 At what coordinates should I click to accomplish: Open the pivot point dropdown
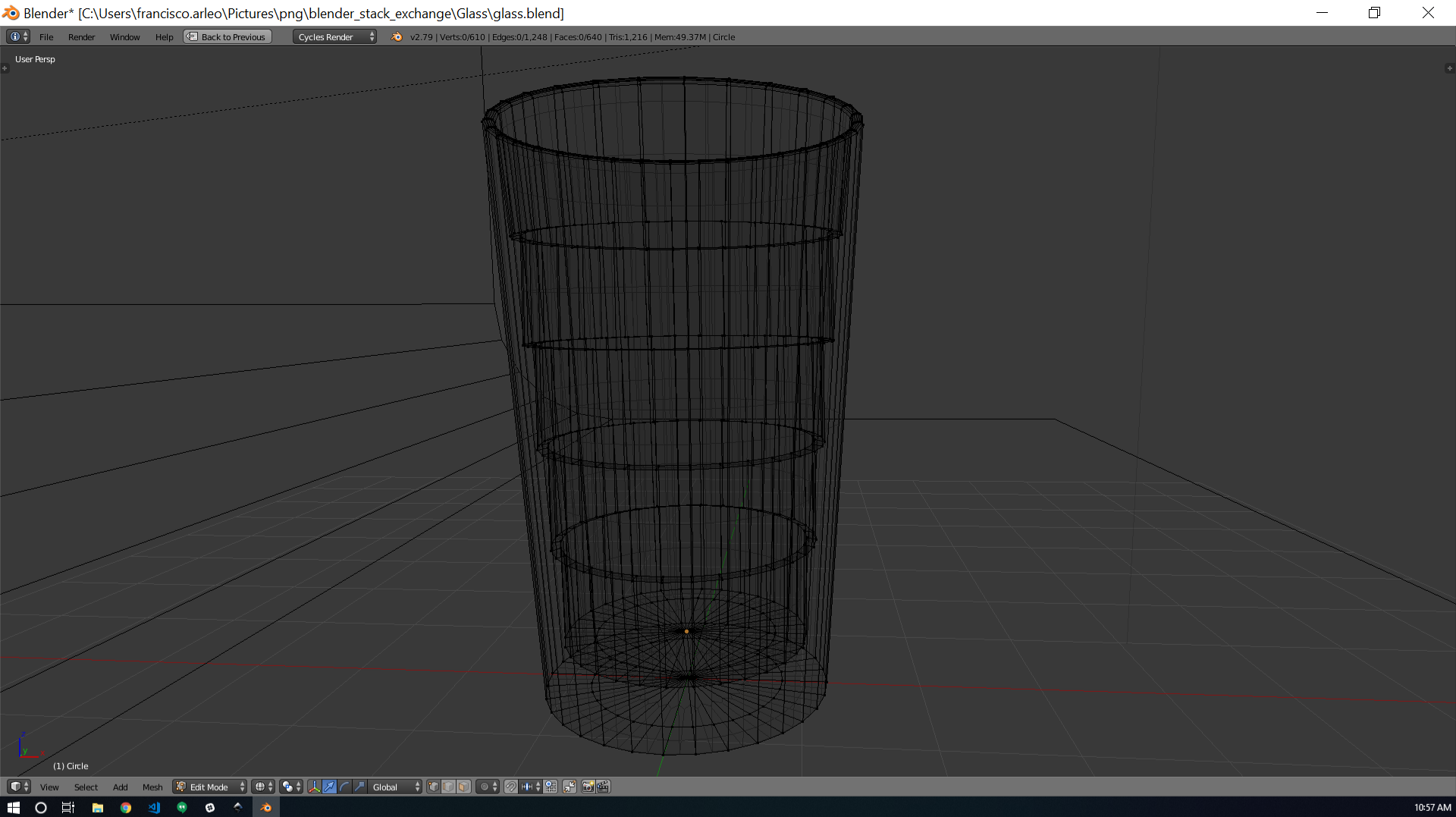coord(291,787)
